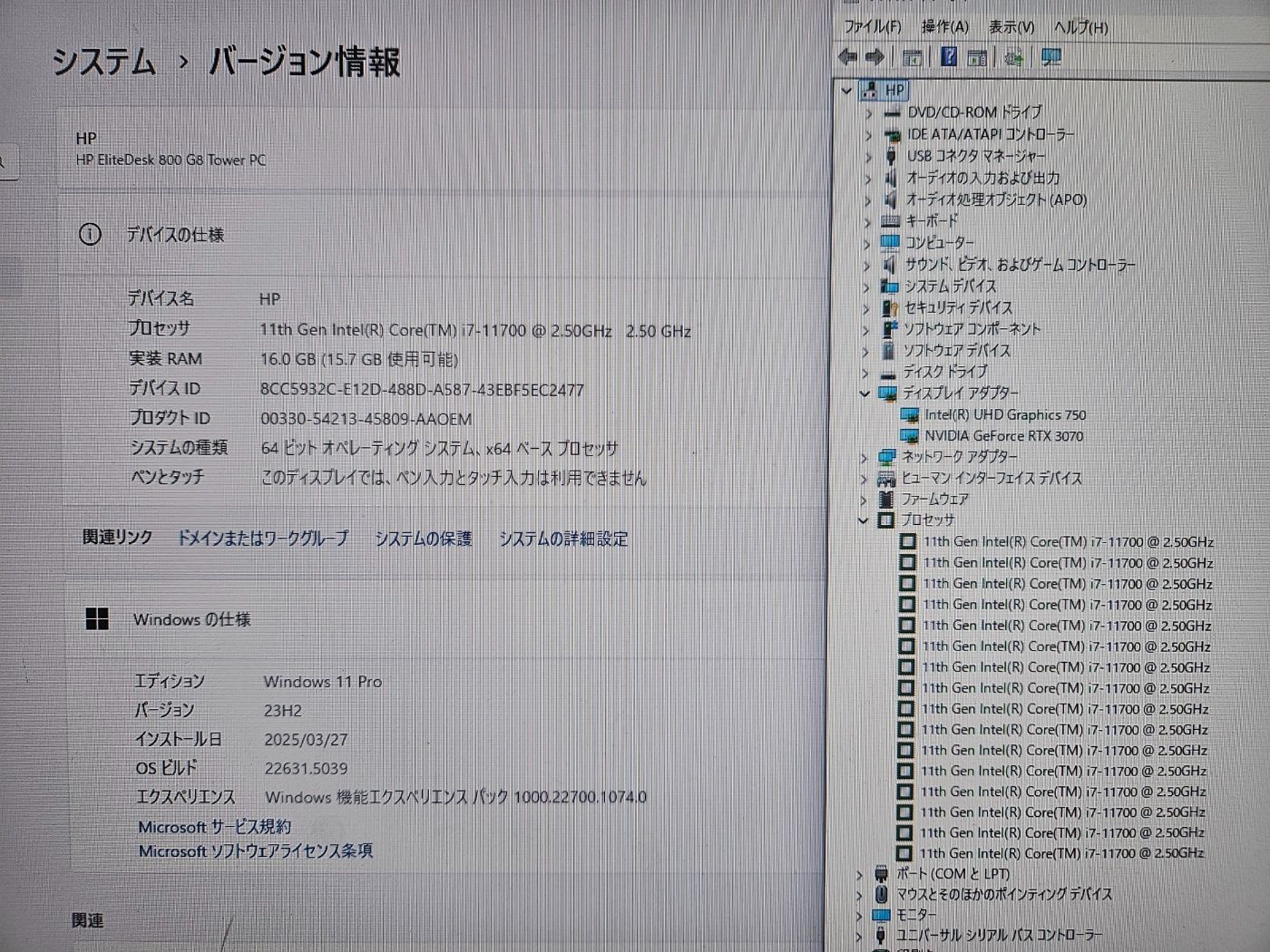The width and height of the screenshot is (1270, 952).
Task: Select the NVIDIA GeForce RTX 3070 adapter icon
Action: tap(909, 436)
